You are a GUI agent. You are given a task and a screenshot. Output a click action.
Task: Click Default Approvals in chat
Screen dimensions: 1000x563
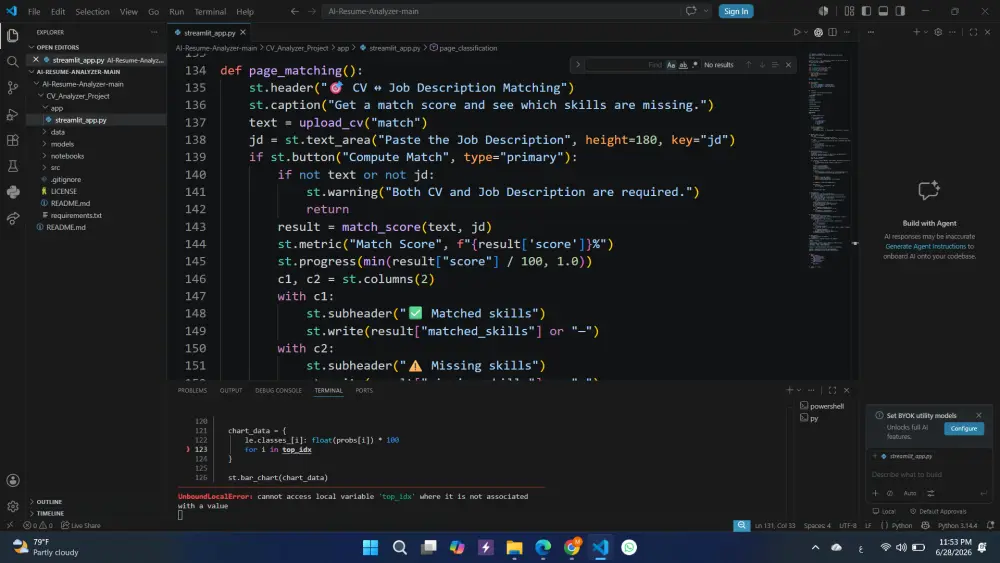tap(938, 511)
